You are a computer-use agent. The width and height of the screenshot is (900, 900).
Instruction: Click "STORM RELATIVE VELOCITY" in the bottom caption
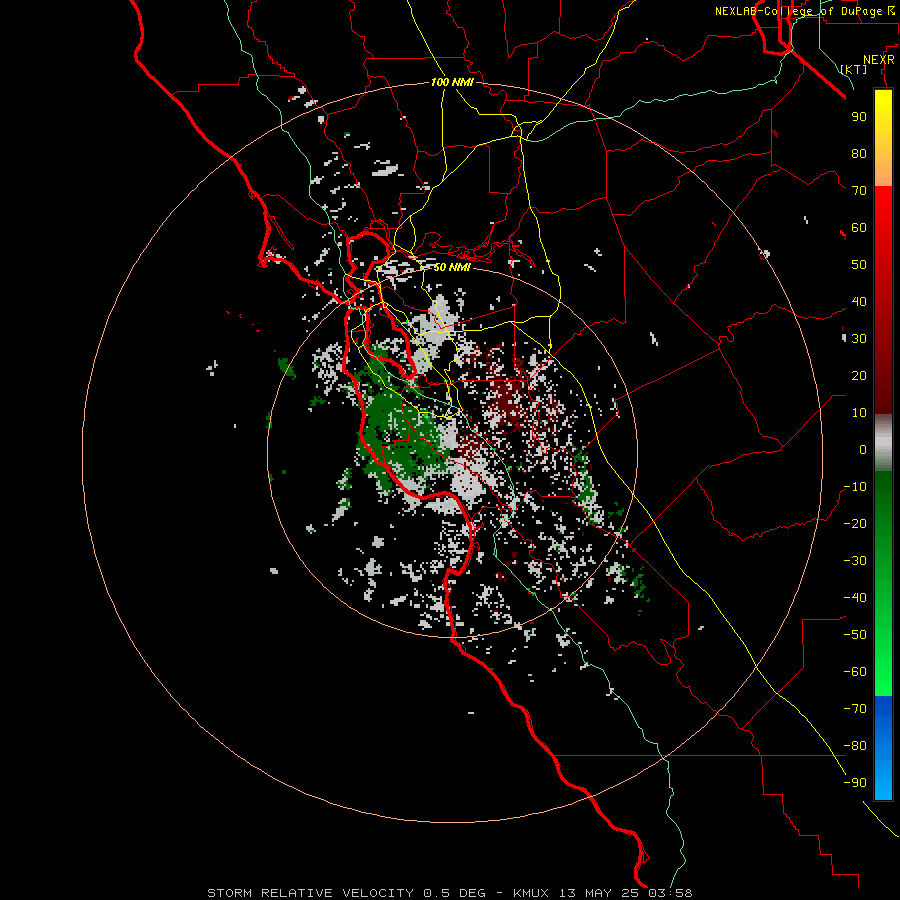(x=310, y=893)
